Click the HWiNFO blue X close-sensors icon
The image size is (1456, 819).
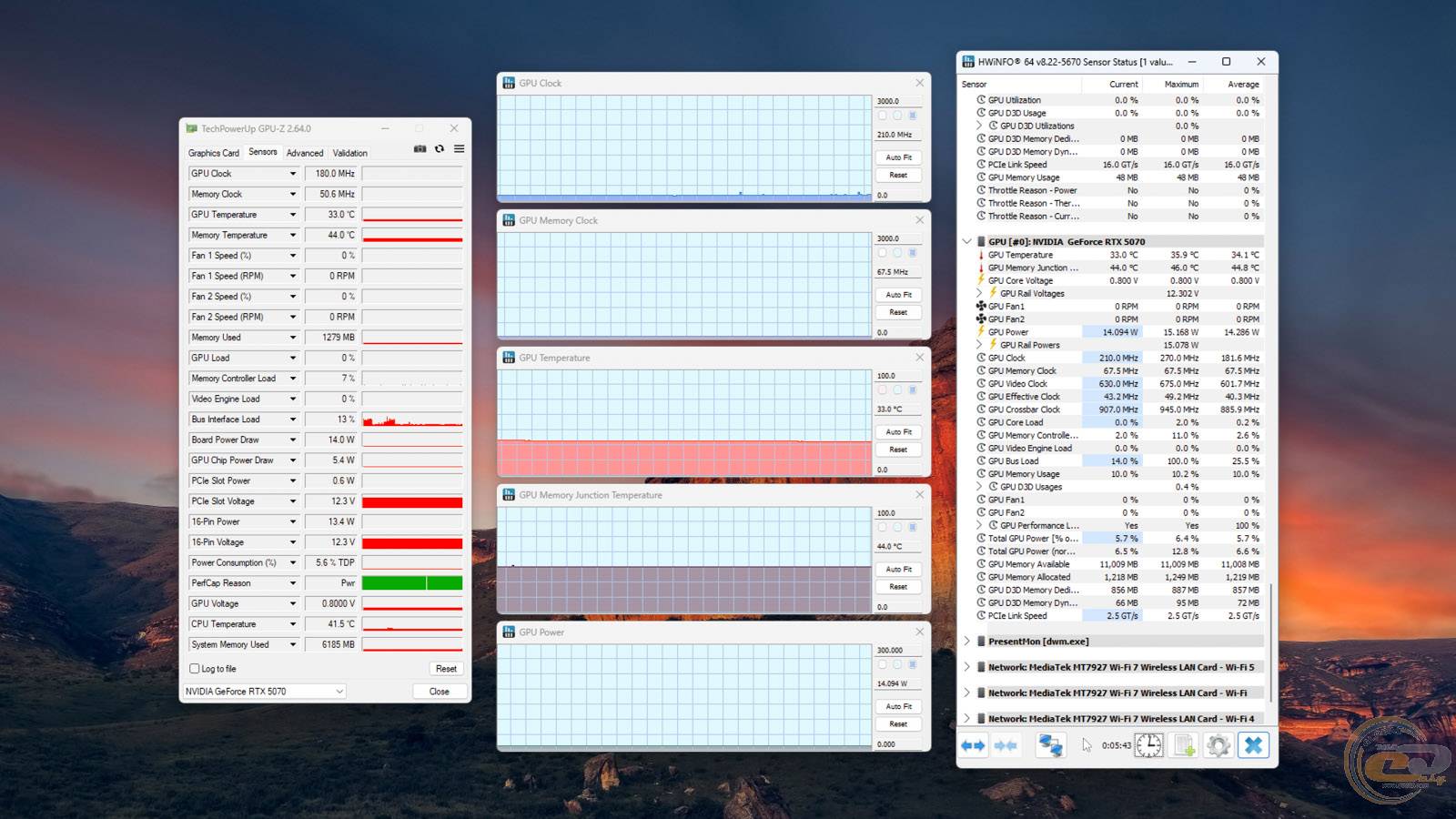[1253, 746]
